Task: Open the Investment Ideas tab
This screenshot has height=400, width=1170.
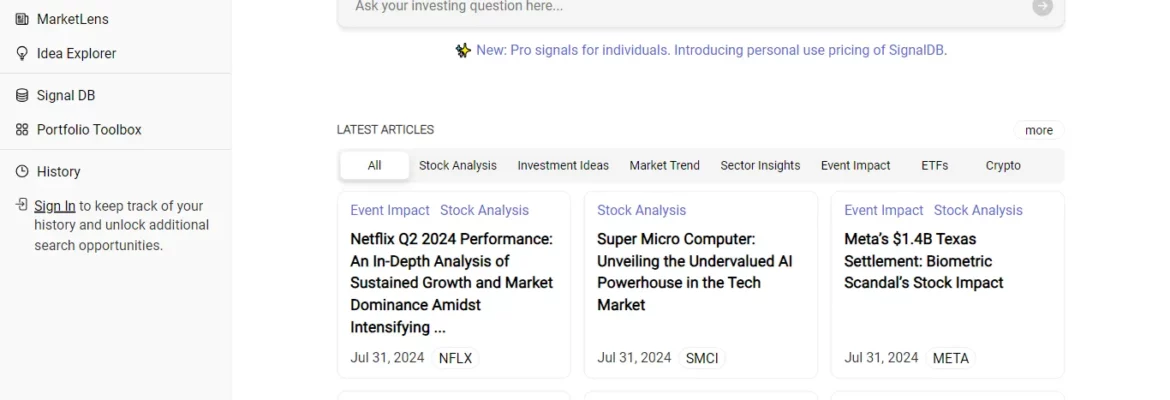Action: click(563, 166)
